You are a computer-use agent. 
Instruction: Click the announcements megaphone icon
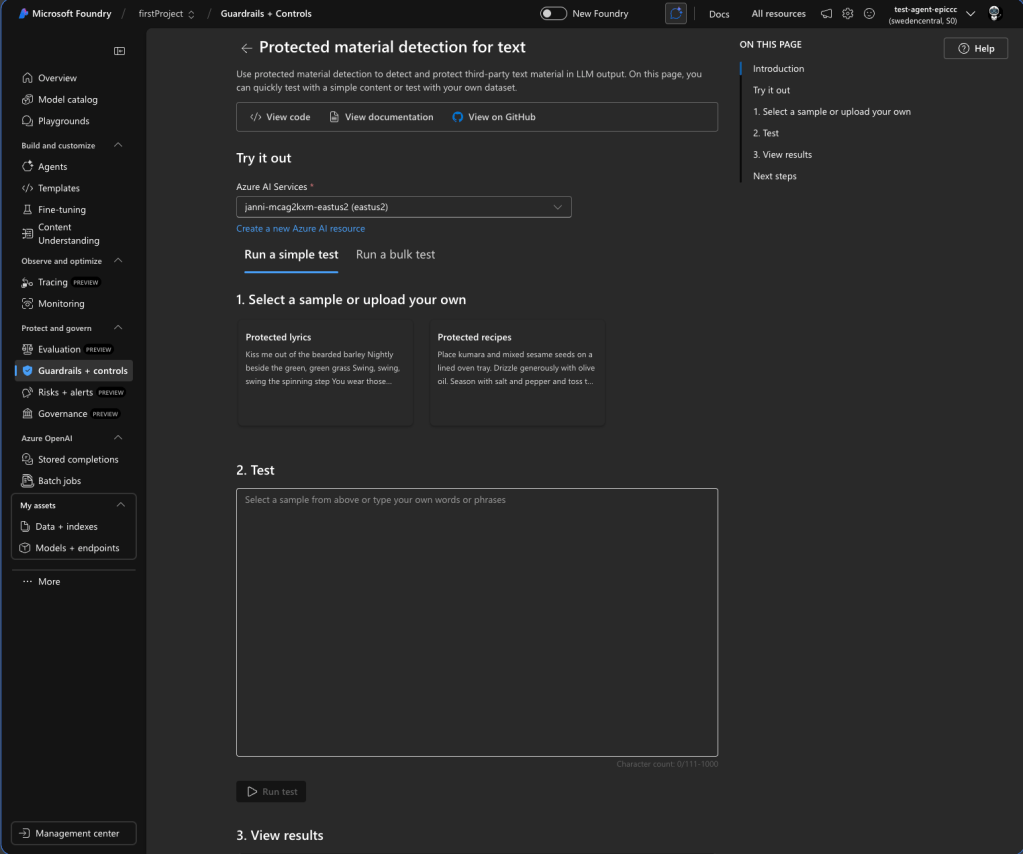[x=826, y=14]
